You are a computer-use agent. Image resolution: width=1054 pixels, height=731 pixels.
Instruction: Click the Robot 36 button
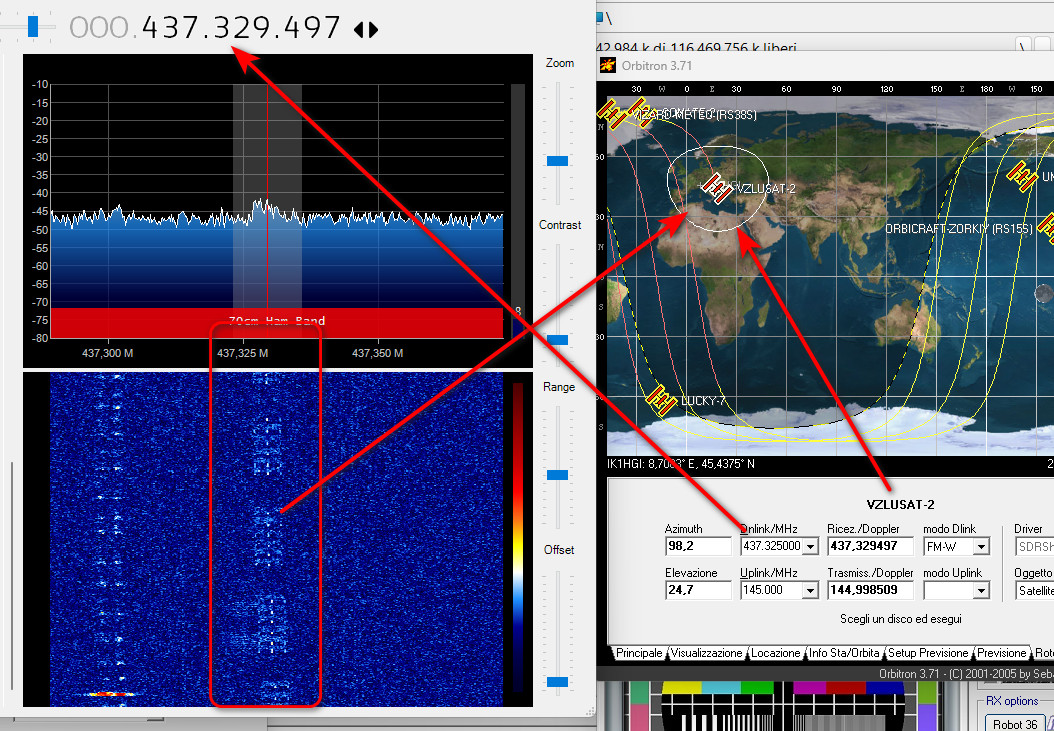tap(1016, 723)
